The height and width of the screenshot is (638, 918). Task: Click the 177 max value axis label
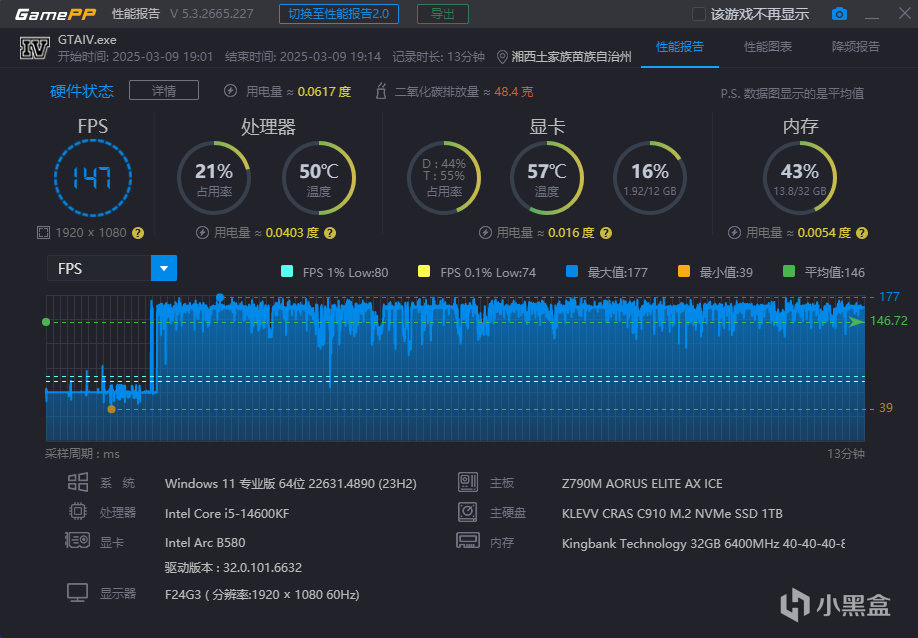pyautogui.click(x=889, y=297)
